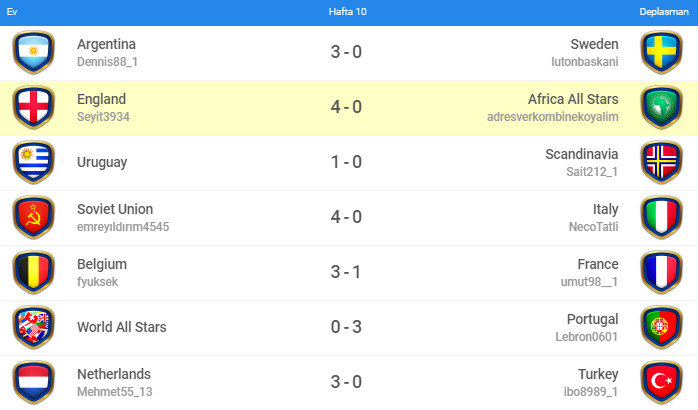Screen dimensions: 698x410
Task: Click the Argentina flag shield
Action: 34,52
